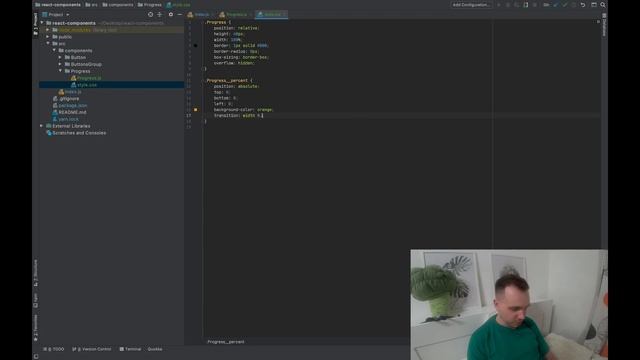Expand the ButtonsGroup folder
Image resolution: width=640 pixels, height=360 pixels.
(60, 64)
